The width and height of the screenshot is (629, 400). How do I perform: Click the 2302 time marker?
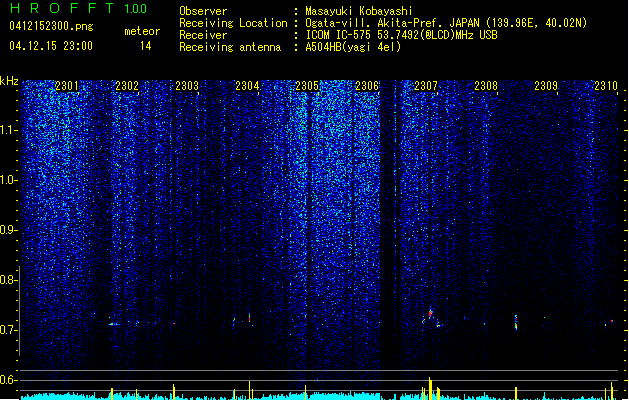click(127, 86)
